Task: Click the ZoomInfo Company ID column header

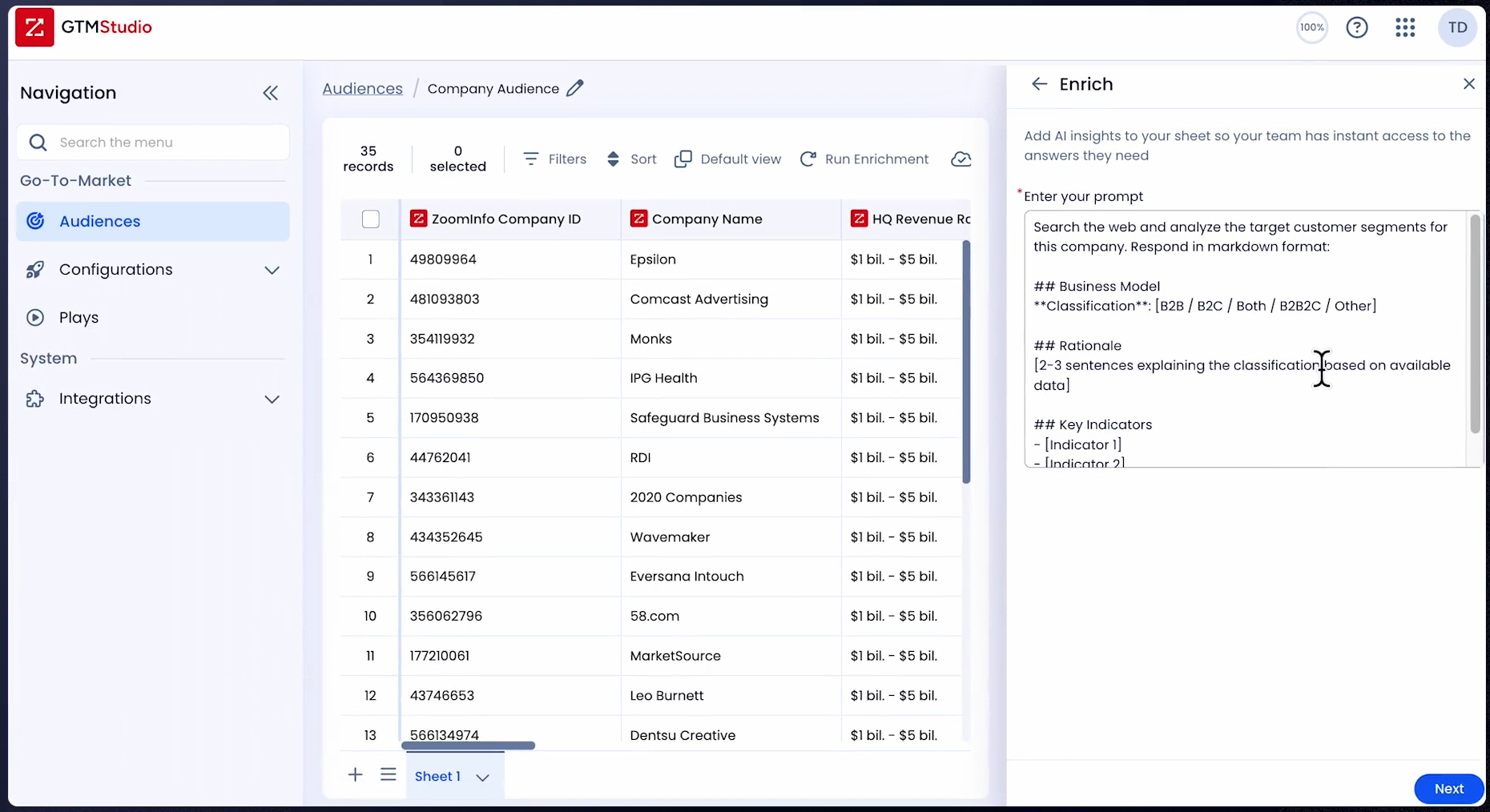Action: (x=510, y=219)
